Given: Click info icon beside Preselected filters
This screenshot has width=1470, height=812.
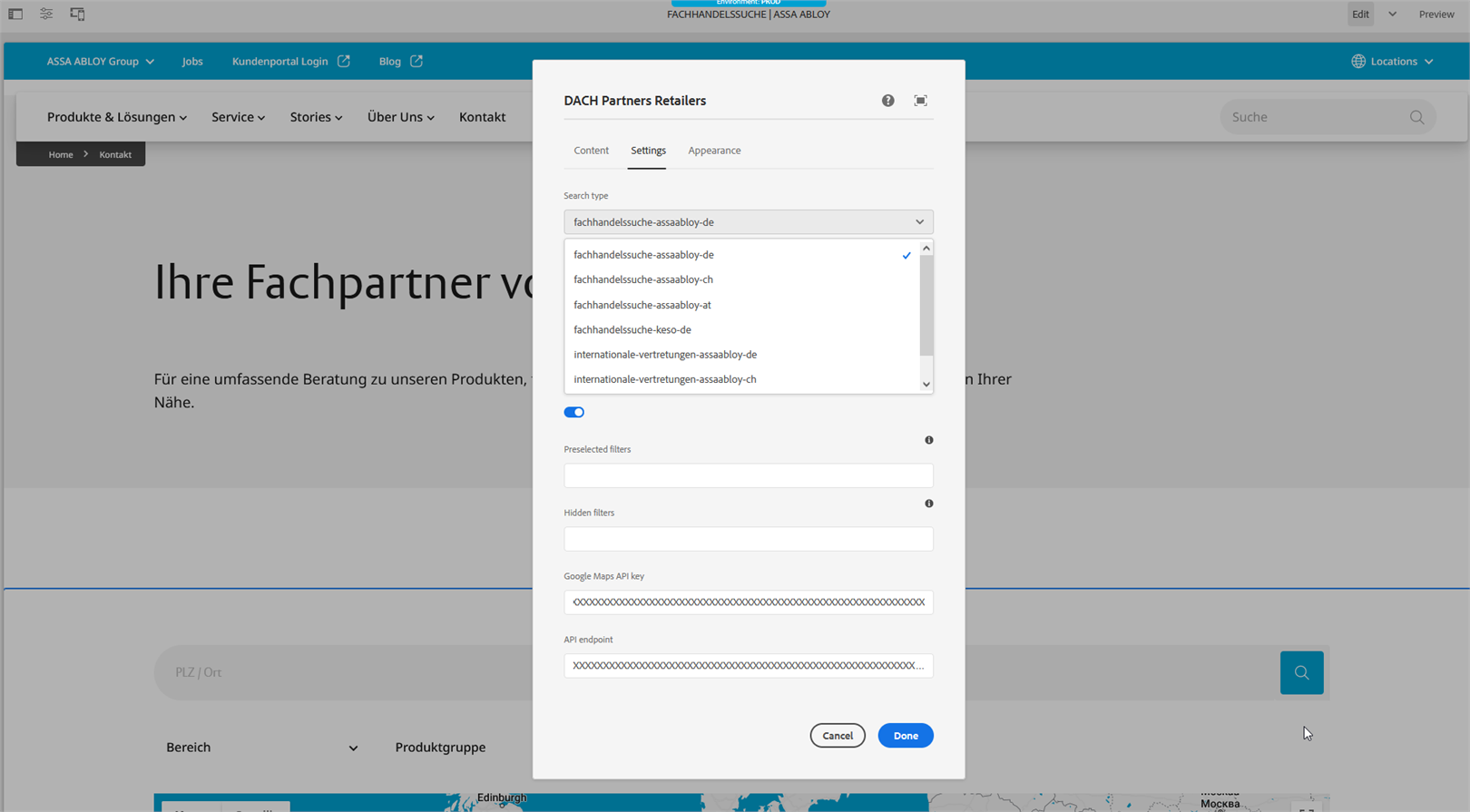Looking at the screenshot, I should coord(928,440).
